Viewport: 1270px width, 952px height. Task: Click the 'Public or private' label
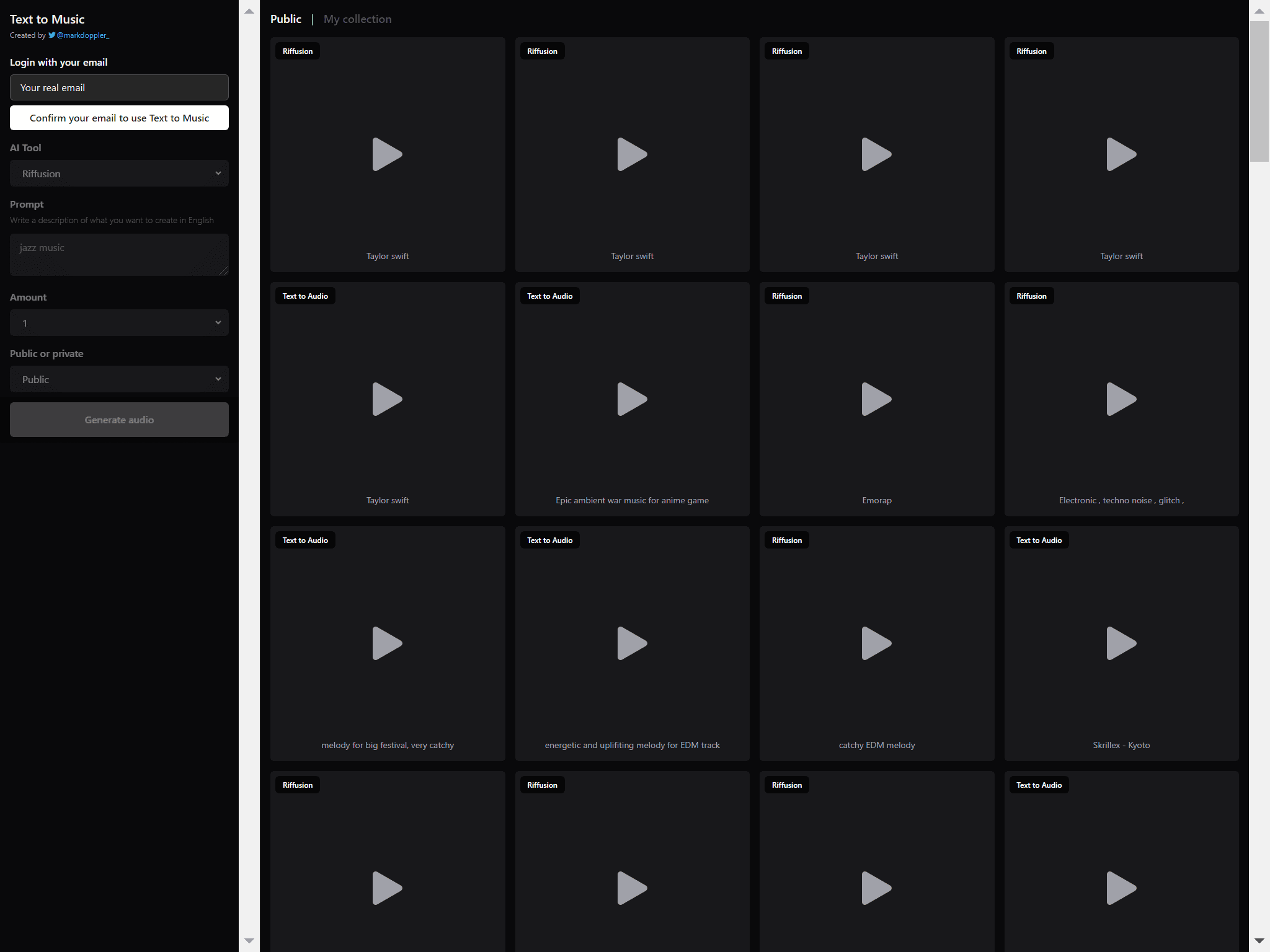tap(47, 353)
